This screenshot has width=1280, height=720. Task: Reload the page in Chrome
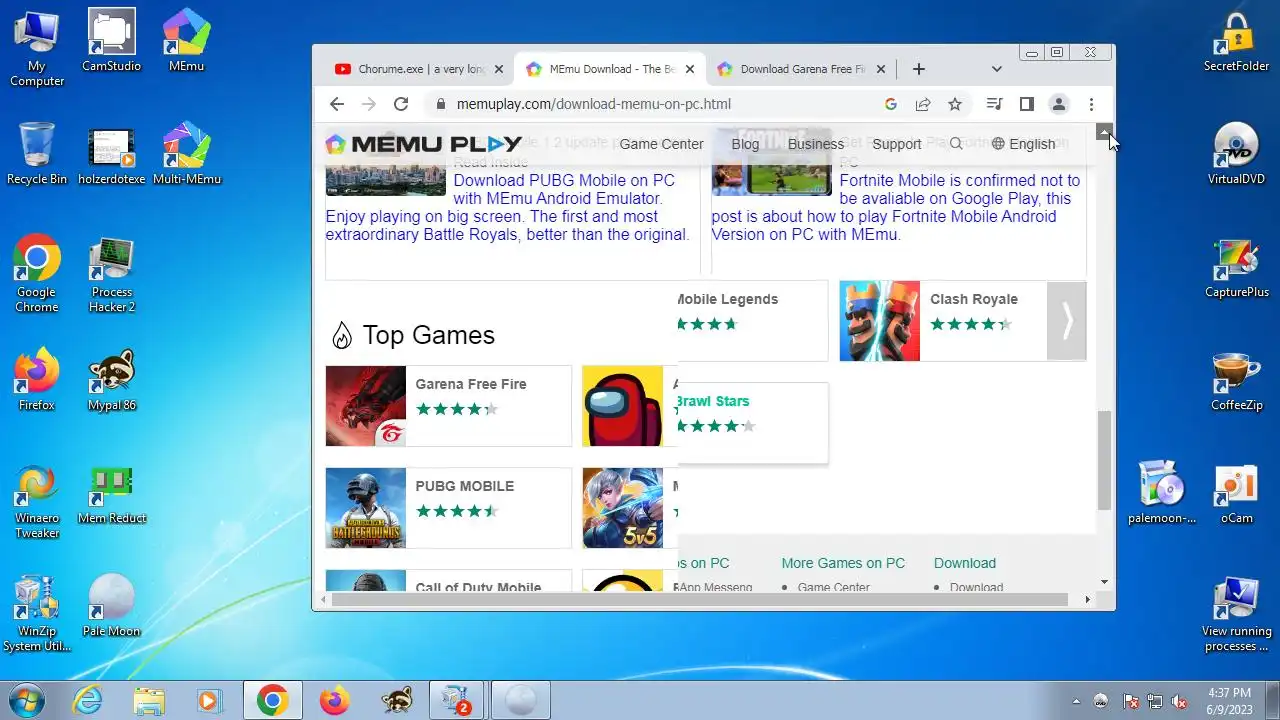click(x=401, y=104)
